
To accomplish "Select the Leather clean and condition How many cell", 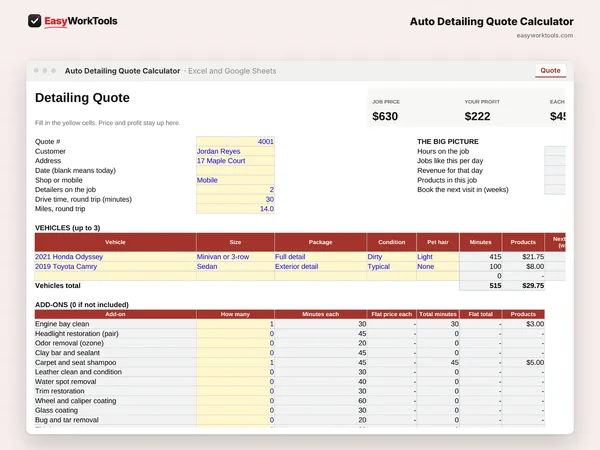I will pyautogui.click(x=235, y=372).
